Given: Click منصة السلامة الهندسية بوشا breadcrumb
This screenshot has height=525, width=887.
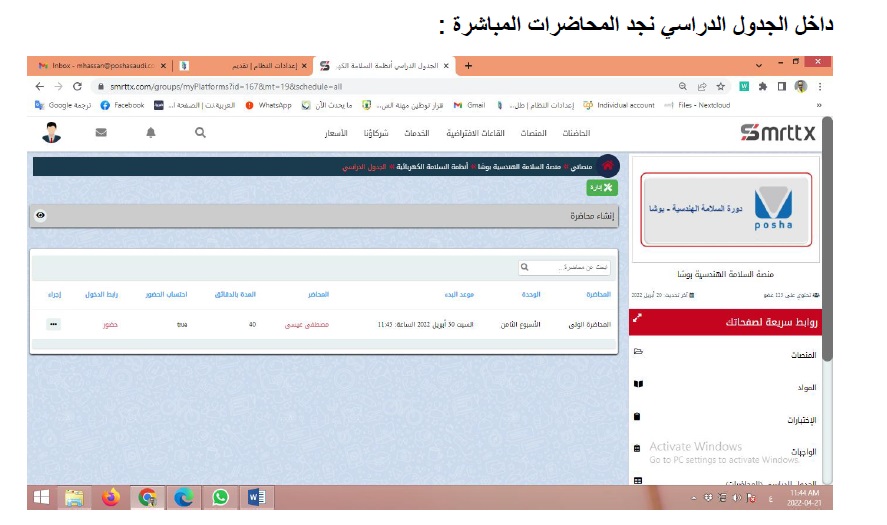Looking at the screenshot, I should point(519,167).
